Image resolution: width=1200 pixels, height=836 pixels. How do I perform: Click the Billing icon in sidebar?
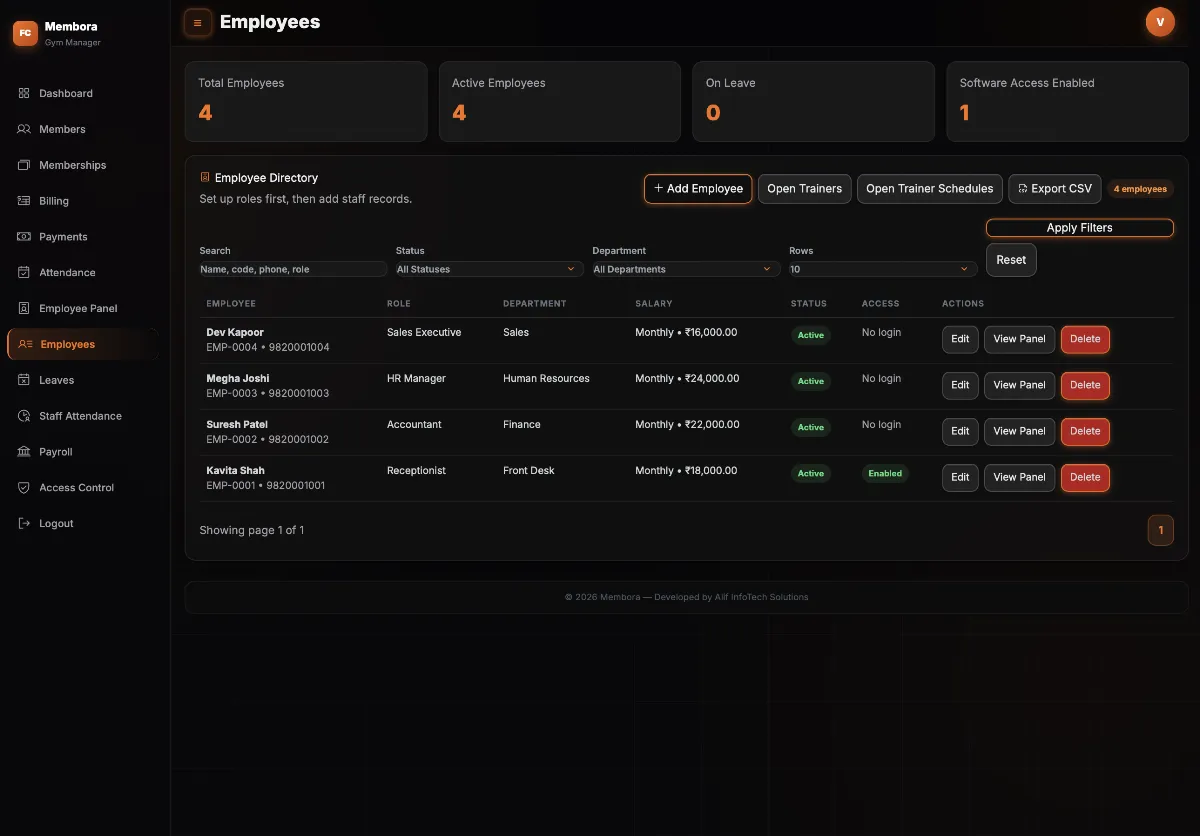24,201
